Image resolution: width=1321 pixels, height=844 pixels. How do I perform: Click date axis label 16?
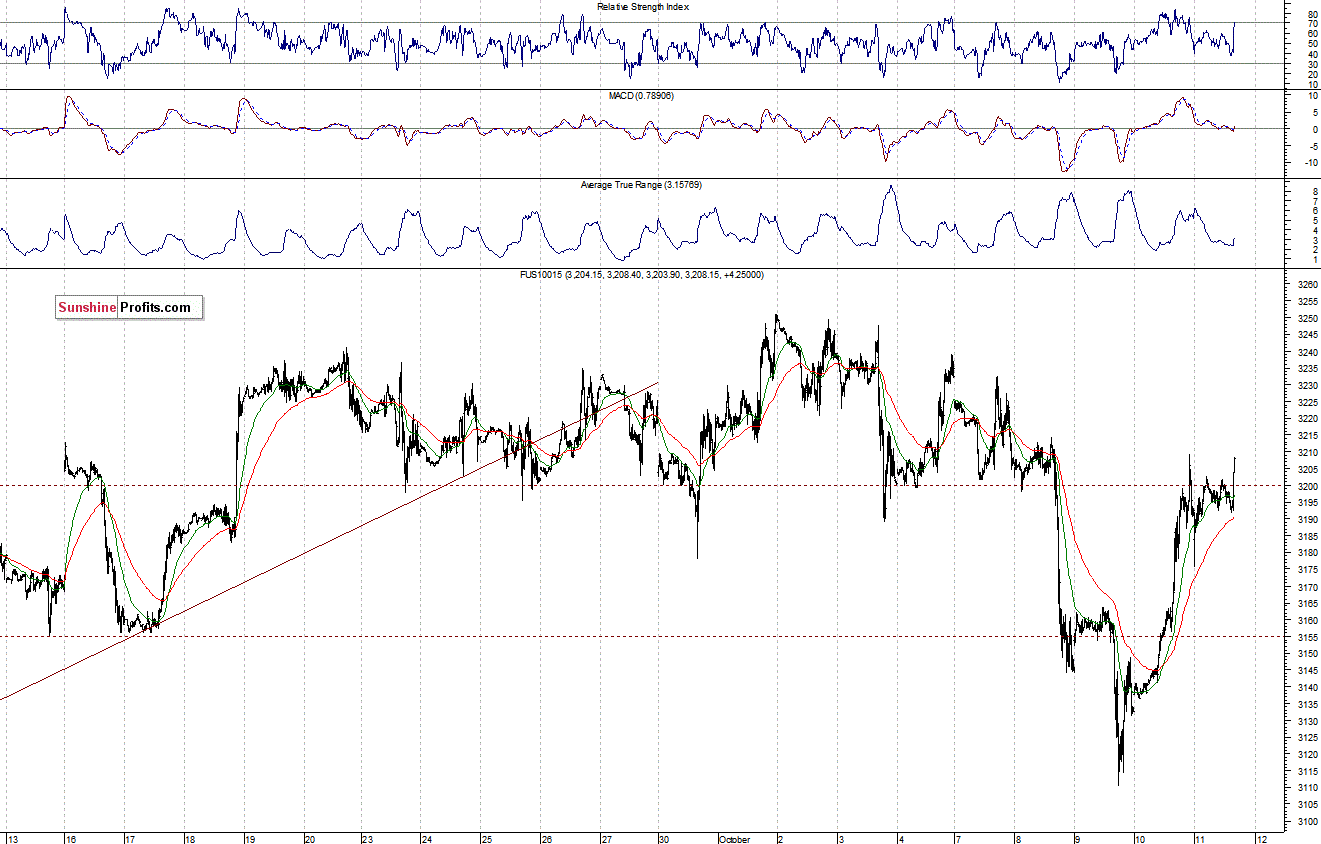point(71,839)
